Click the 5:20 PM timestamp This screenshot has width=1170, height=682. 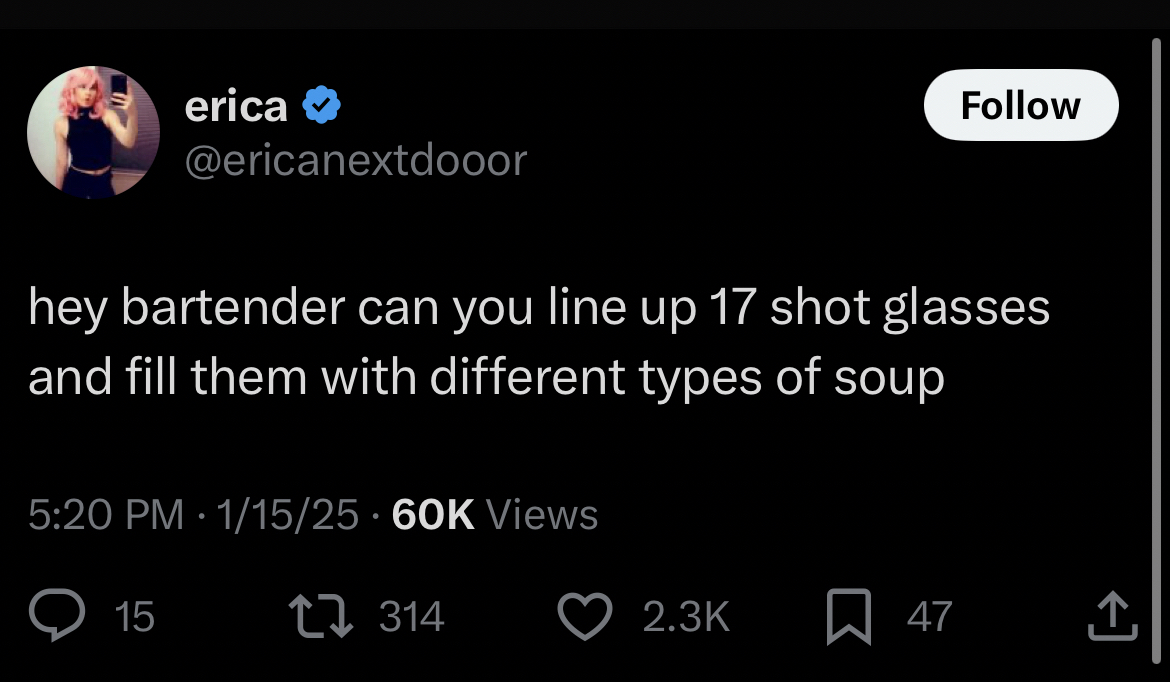106,514
